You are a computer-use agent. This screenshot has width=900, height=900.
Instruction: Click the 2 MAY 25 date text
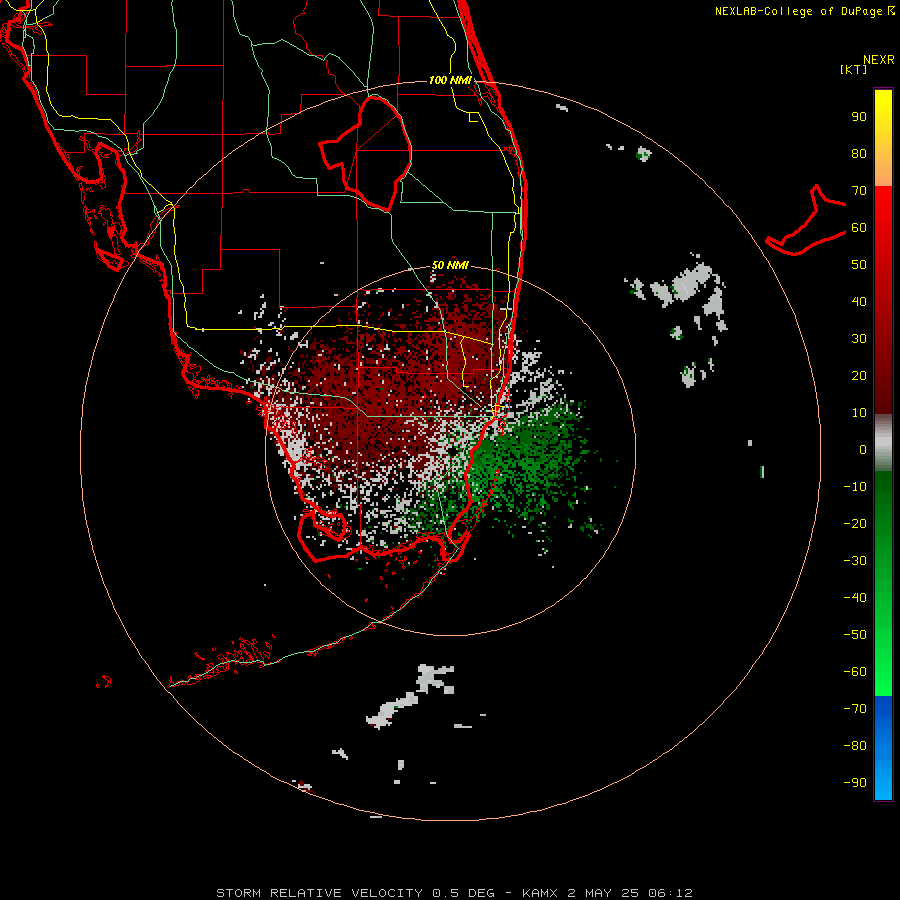(x=602, y=893)
